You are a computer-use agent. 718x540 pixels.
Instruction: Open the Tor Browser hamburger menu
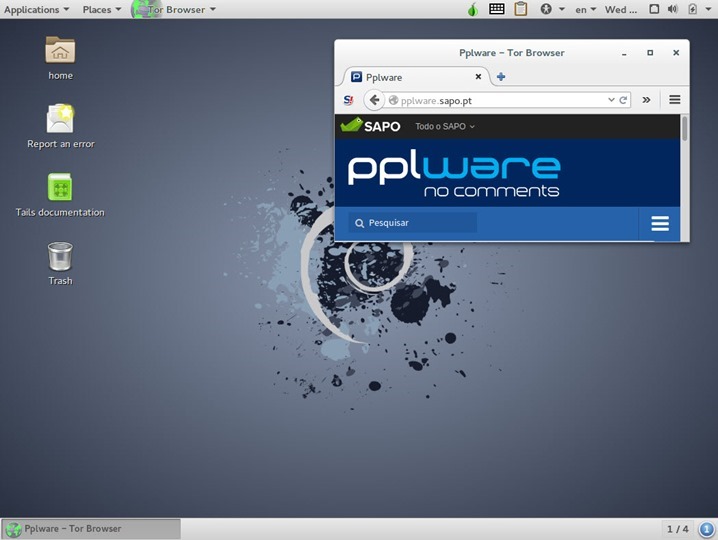(x=675, y=100)
